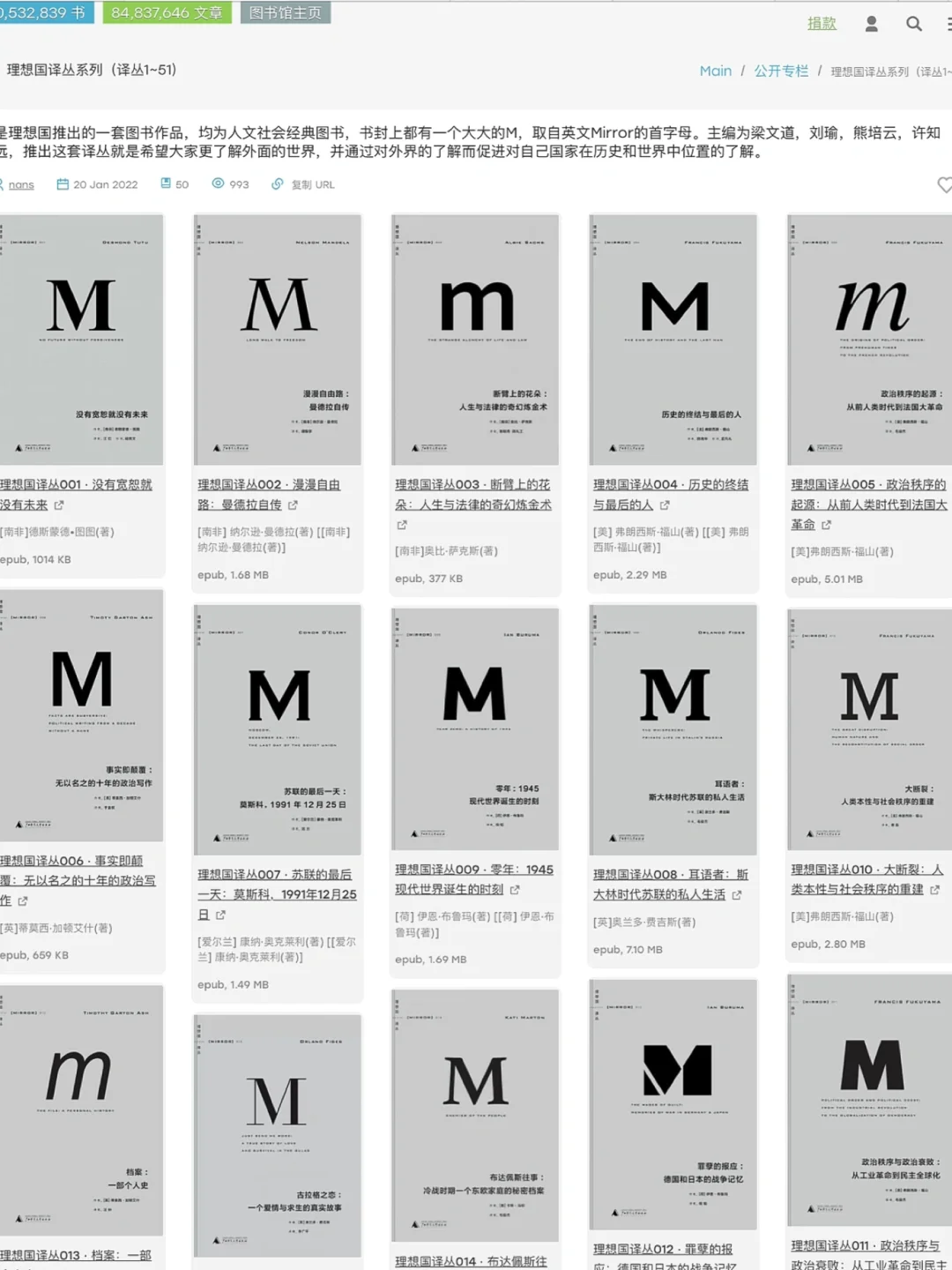Open cover of 译丛009 零年：1945
Viewport: 952px width, 1270px height.
click(x=475, y=728)
